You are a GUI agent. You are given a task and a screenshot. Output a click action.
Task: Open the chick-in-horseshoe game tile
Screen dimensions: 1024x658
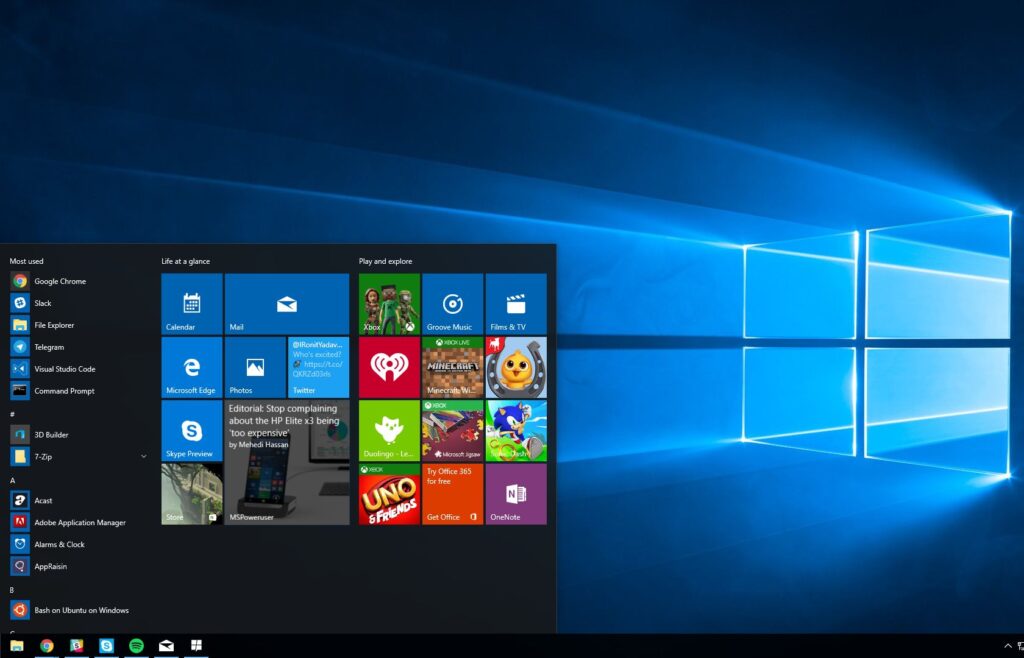pos(516,368)
